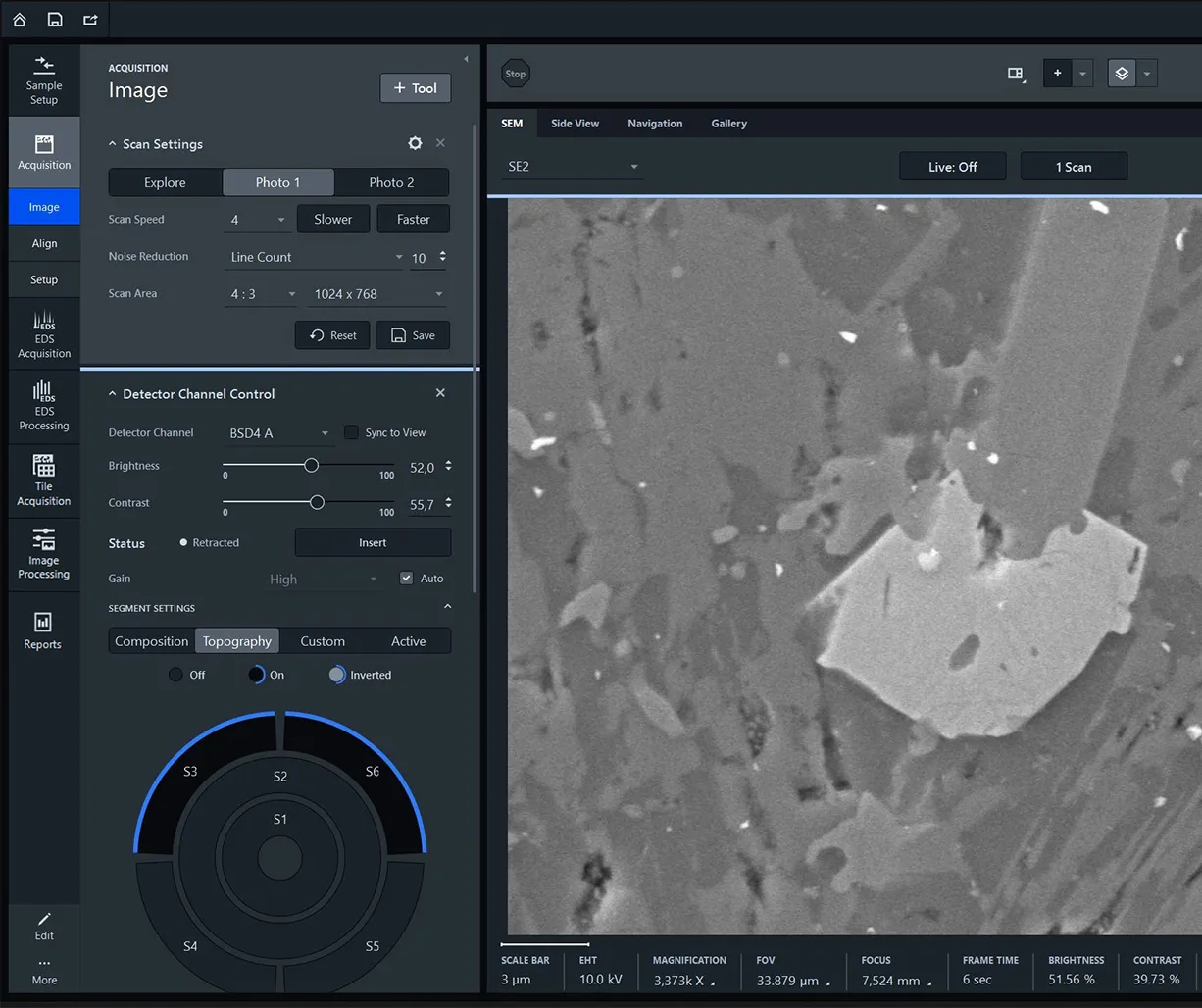Uncheck the Auto gain checkbox

tap(406, 579)
